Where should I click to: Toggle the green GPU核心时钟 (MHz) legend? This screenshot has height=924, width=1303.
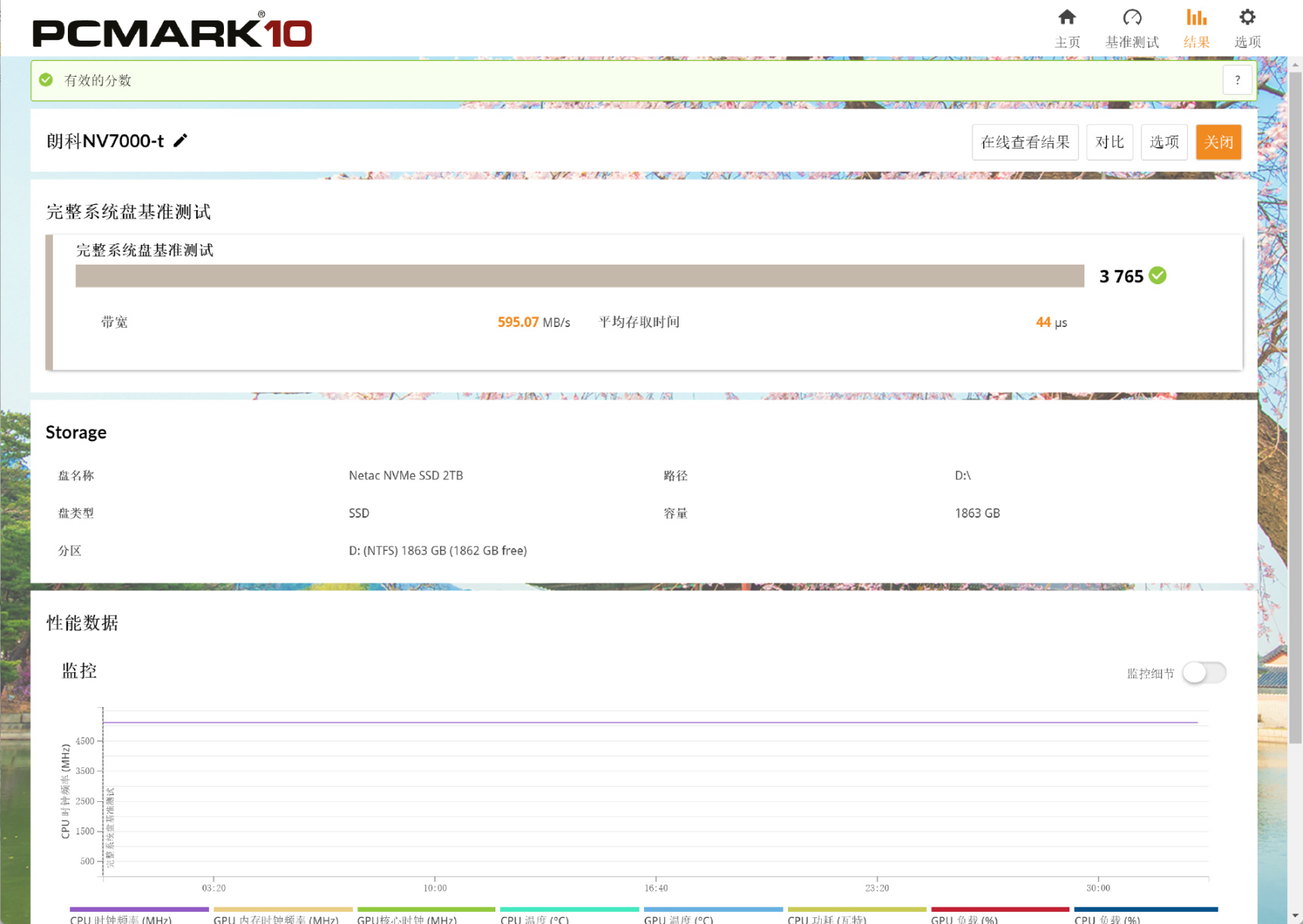(x=426, y=915)
